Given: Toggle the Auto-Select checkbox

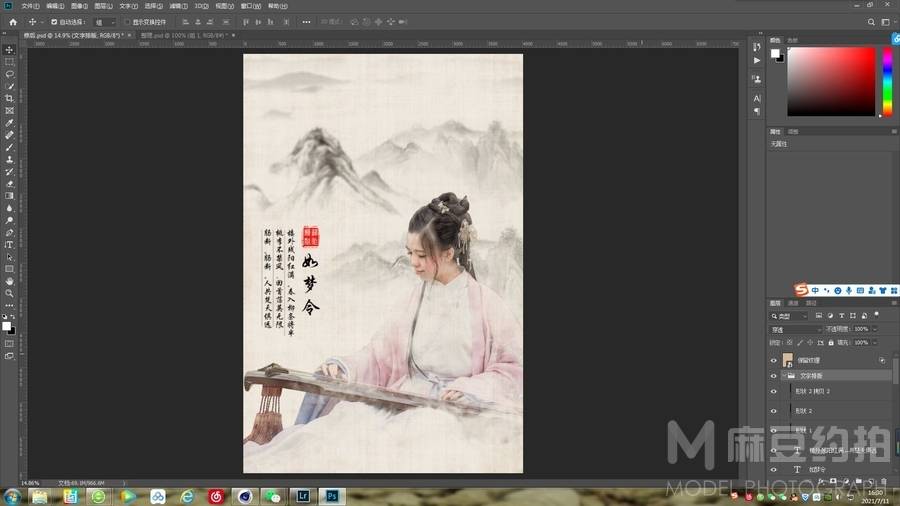Looking at the screenshot, I should [54, 22].
